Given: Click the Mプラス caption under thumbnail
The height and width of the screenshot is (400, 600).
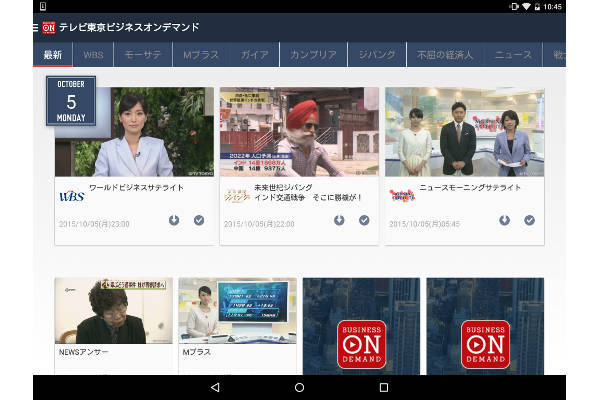Looking at the screenshot, I should point(197,352).
